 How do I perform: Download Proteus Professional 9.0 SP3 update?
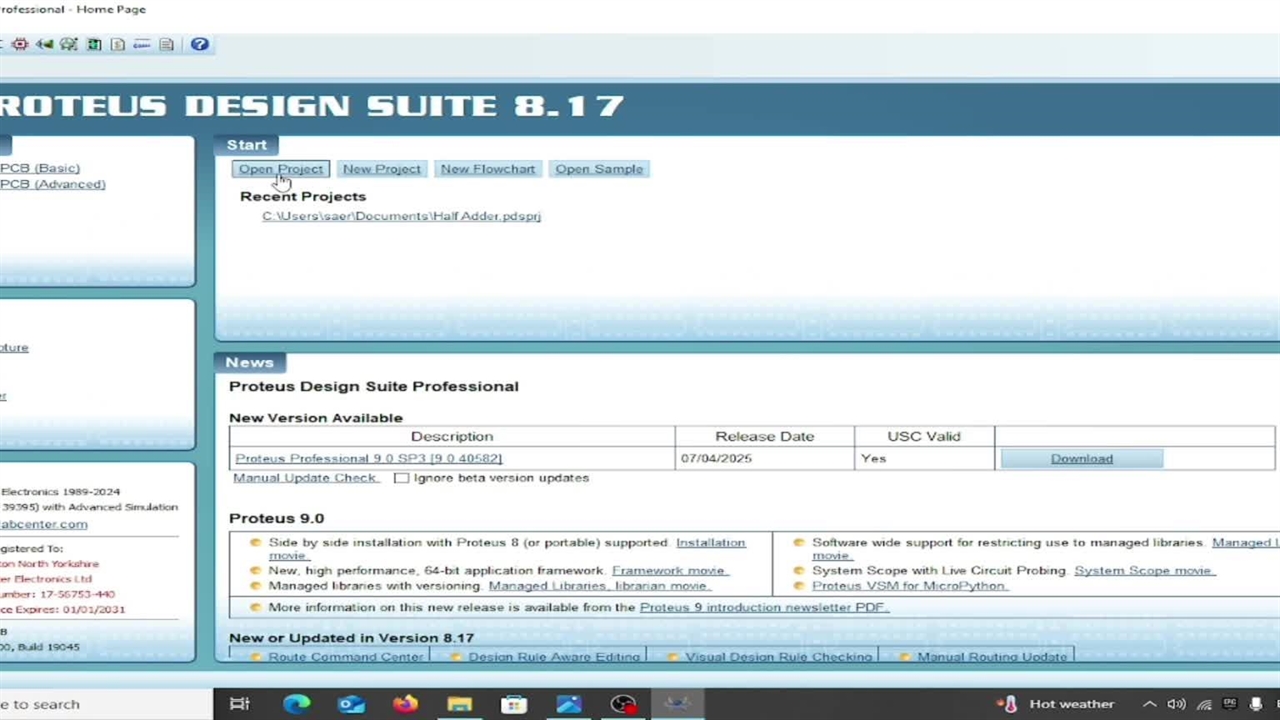click(1081, 458)
